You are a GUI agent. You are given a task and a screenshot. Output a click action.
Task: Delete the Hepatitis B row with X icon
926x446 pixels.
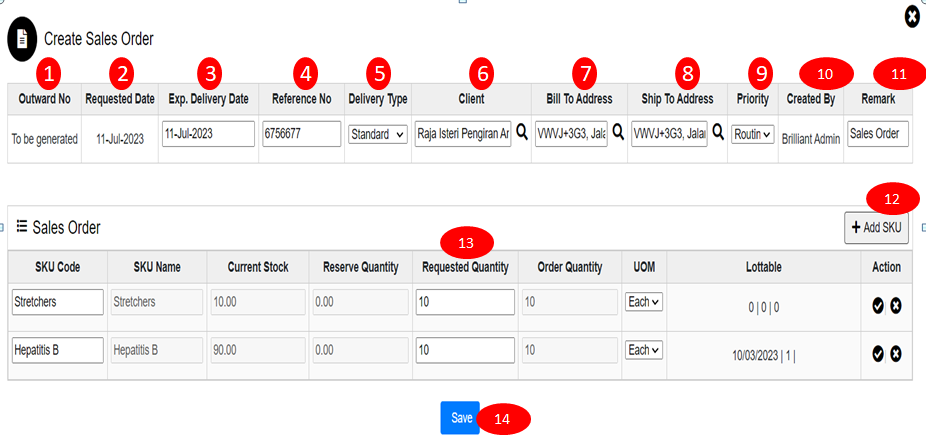point(896,353)
